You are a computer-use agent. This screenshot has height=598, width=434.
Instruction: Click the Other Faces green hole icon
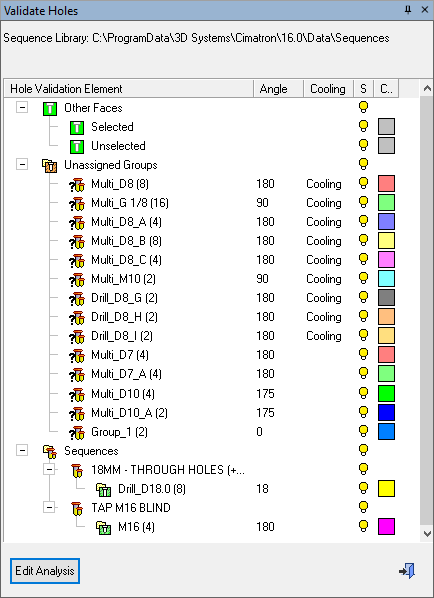[x=50, y=108]
